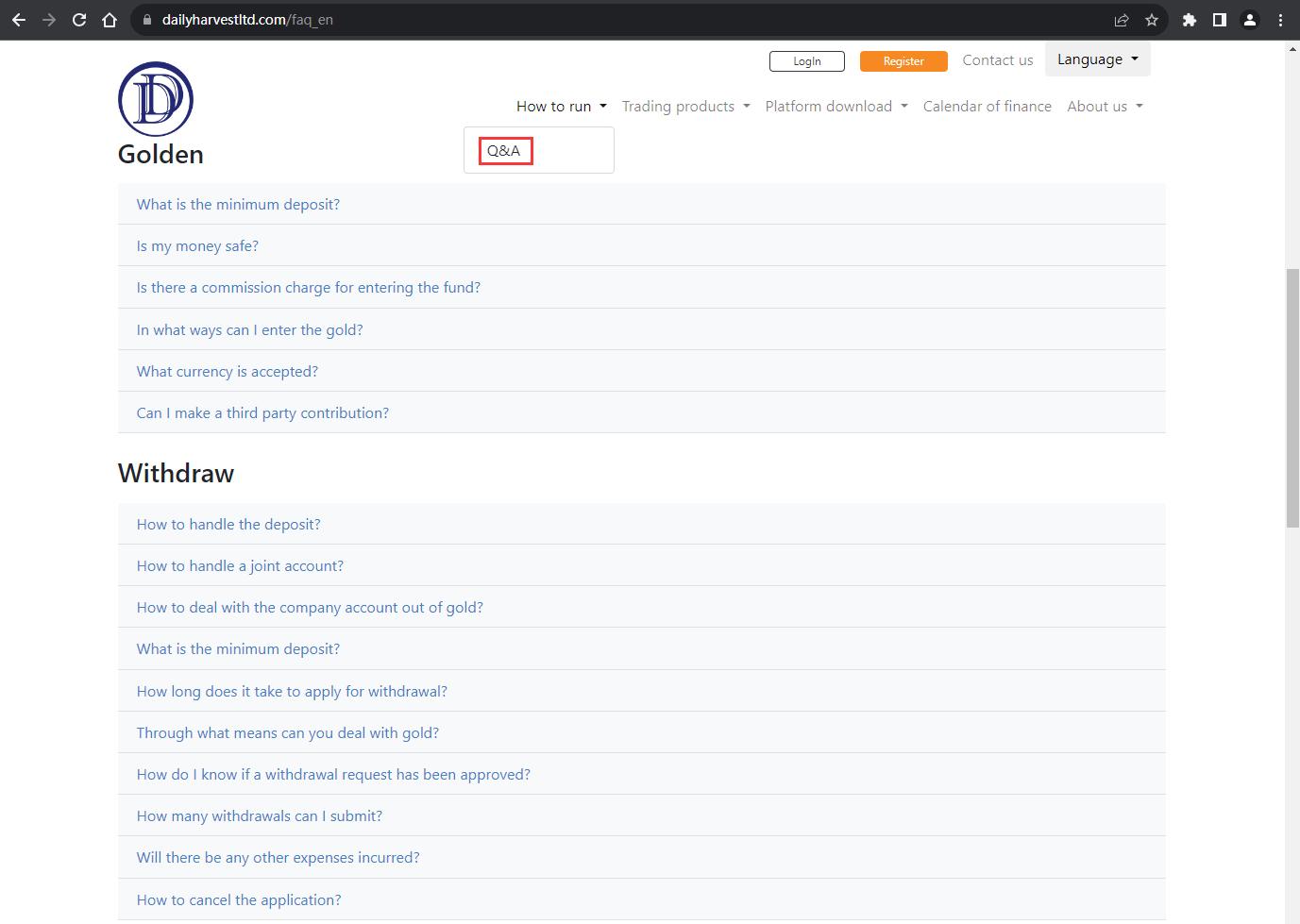Click the Golden logo image
The height and width of the screenshot is (924, 1300).
(156, 98)
